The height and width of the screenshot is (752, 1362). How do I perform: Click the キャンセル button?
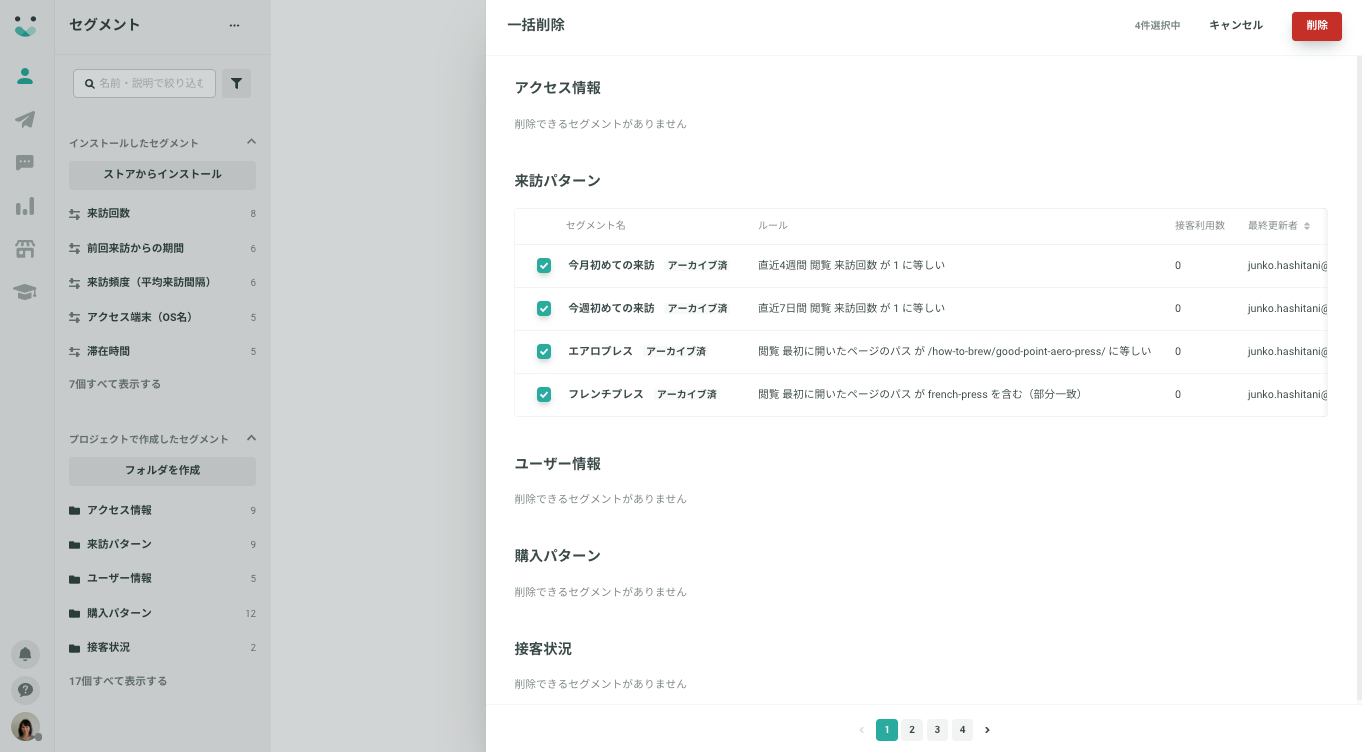(x=1236, y=26)
